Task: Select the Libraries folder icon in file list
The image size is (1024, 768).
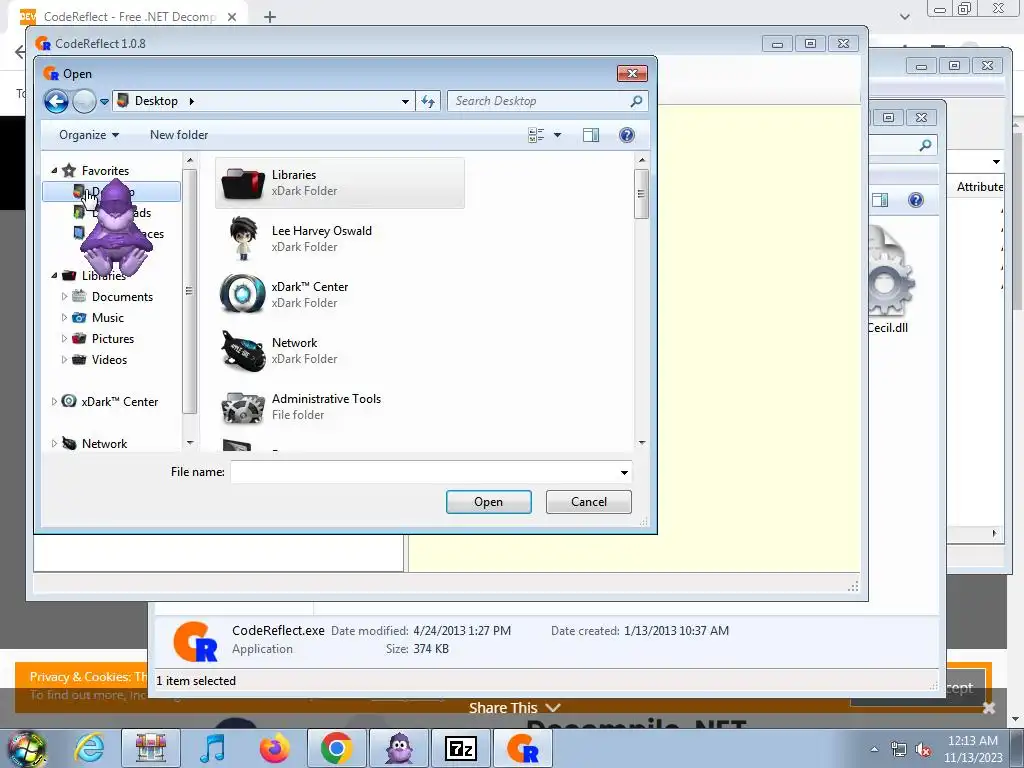Action: (243, 184)
